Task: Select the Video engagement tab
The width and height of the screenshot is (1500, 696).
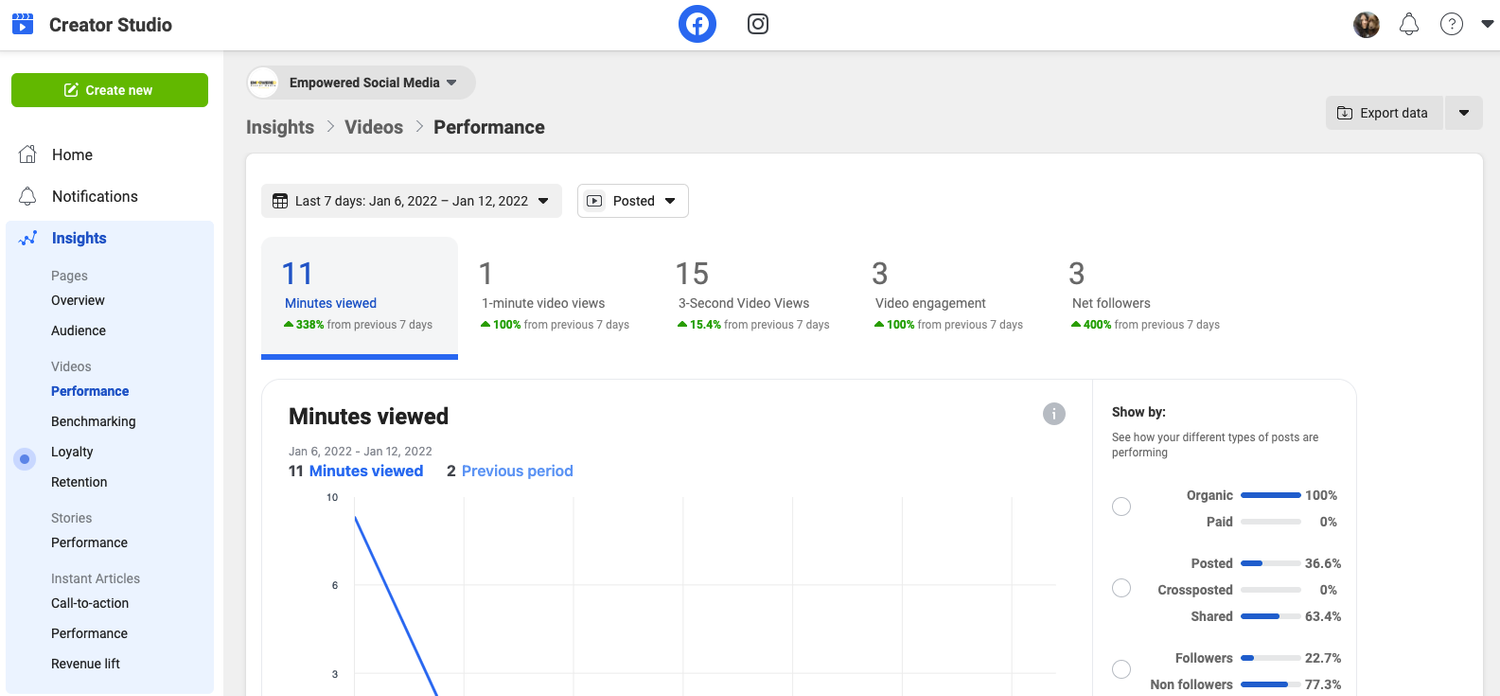Action: pos(950,297)
